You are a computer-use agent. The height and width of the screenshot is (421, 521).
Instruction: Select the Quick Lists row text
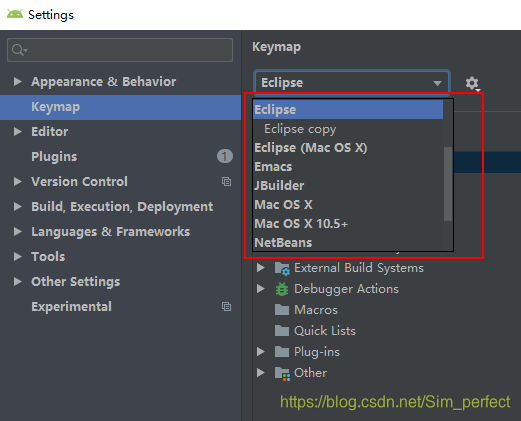(x=325, y=331)
